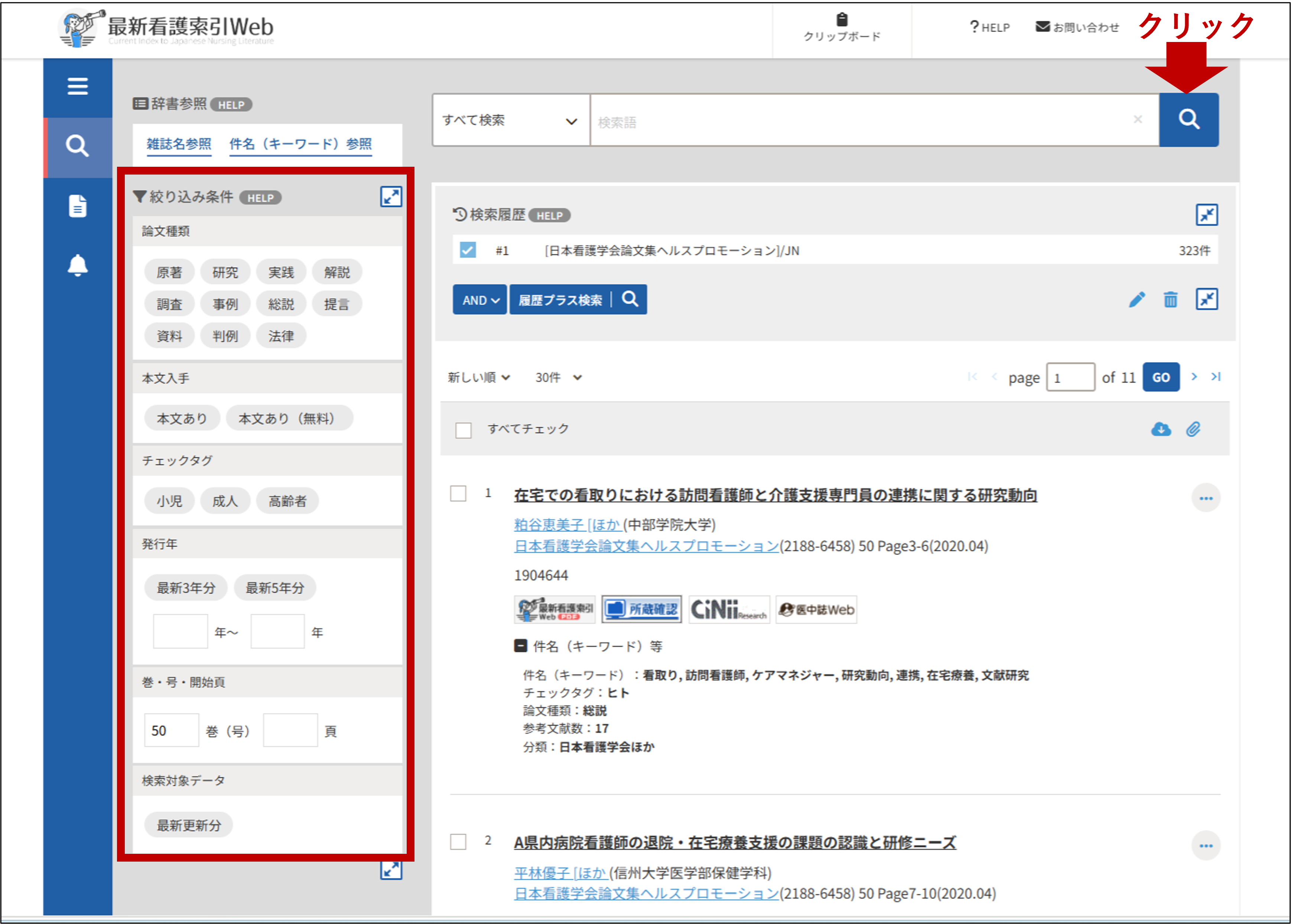Screen dimensions: 1291x924
Task: Edit search history with the pencil icon
Action: (x=1136, y=299)
